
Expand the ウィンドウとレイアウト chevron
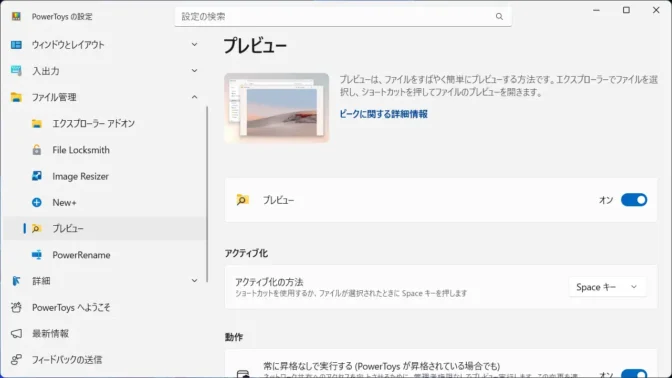(x=194, y=45)
